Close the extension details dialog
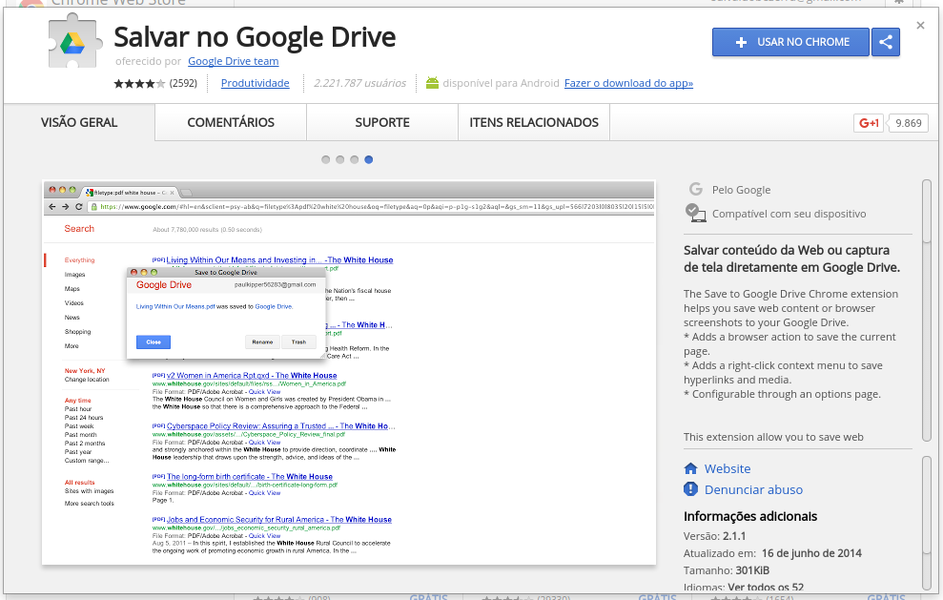The height and width of the screenshot is (600, 943). [920, 25]
